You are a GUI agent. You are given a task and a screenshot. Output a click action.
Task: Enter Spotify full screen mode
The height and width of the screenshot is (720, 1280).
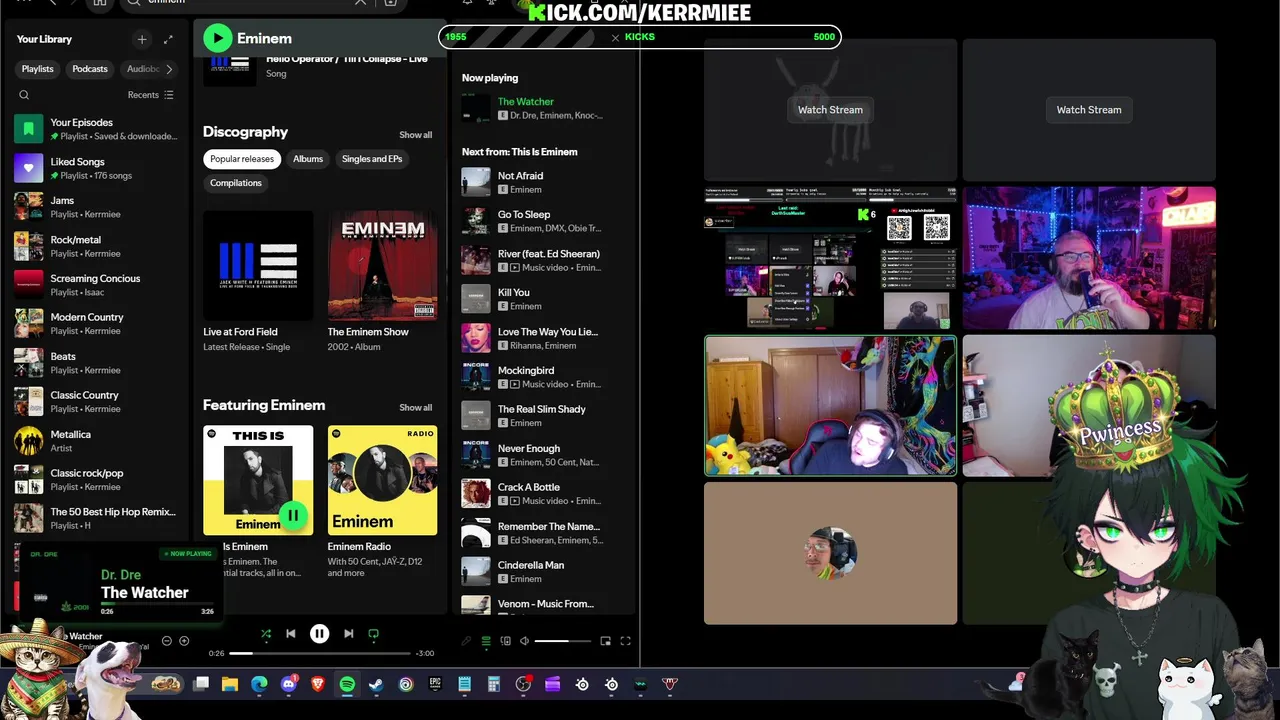(625, 641)
